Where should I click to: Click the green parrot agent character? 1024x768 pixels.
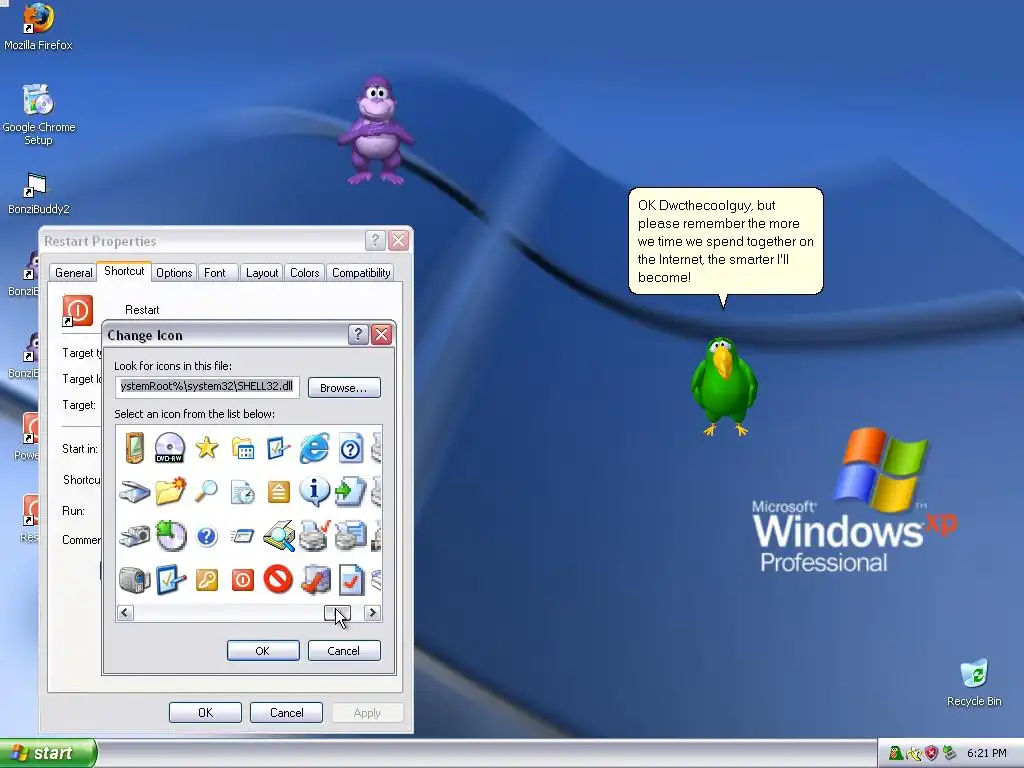coord(724,386)
